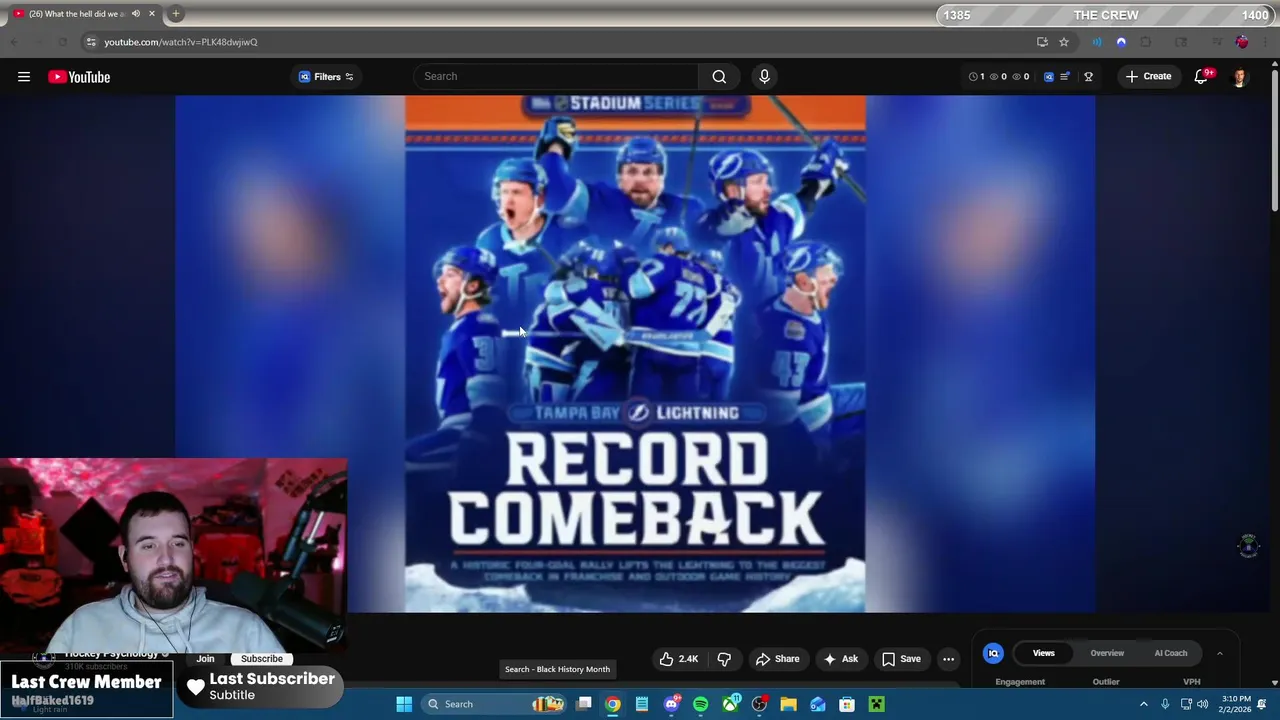The width and height of the screenshot is (1280, 720).
Task: Switch to the vidIQ Views tab
Action: pos(1043,653)
